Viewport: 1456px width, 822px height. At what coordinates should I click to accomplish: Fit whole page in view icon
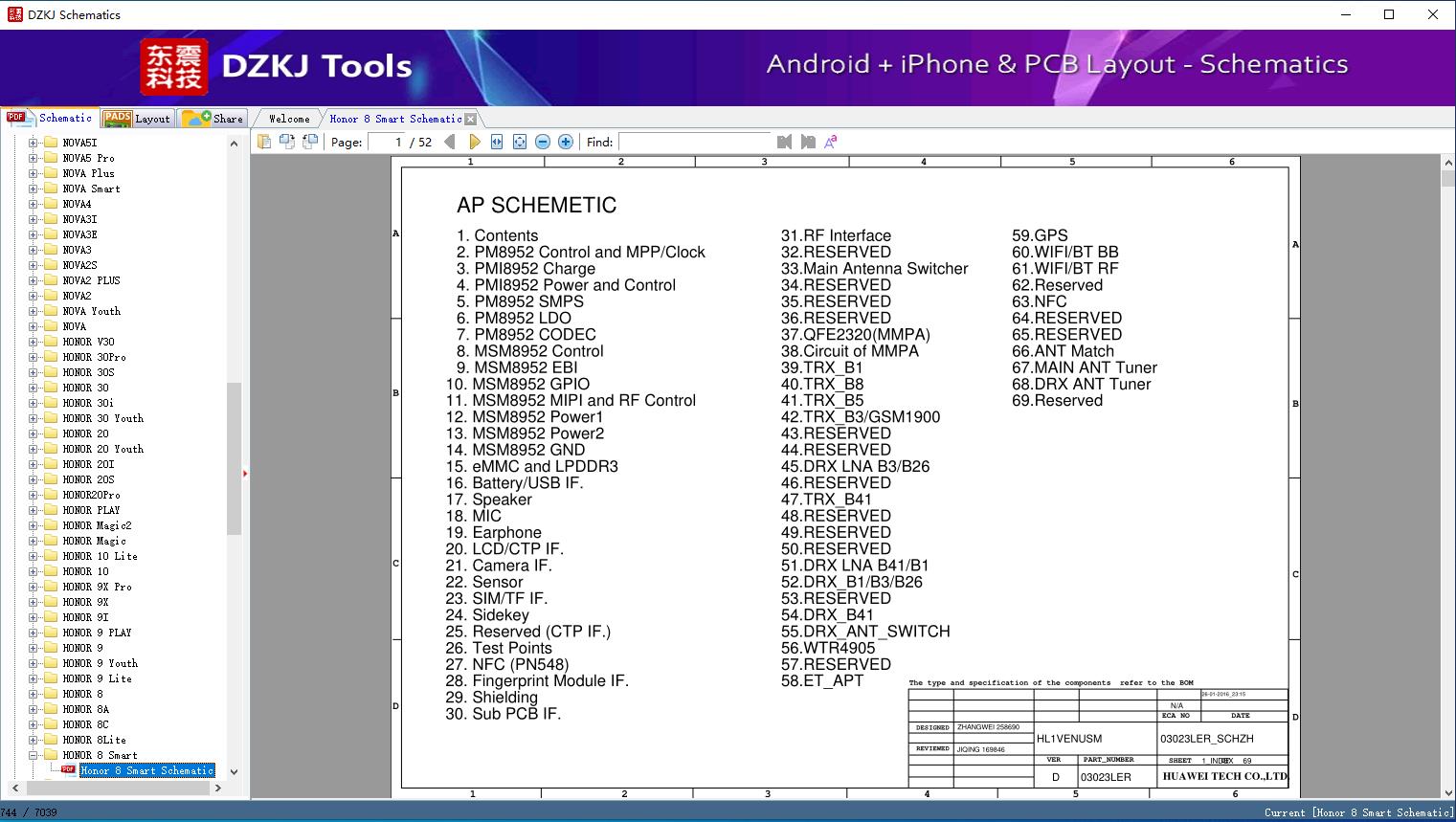520,142
